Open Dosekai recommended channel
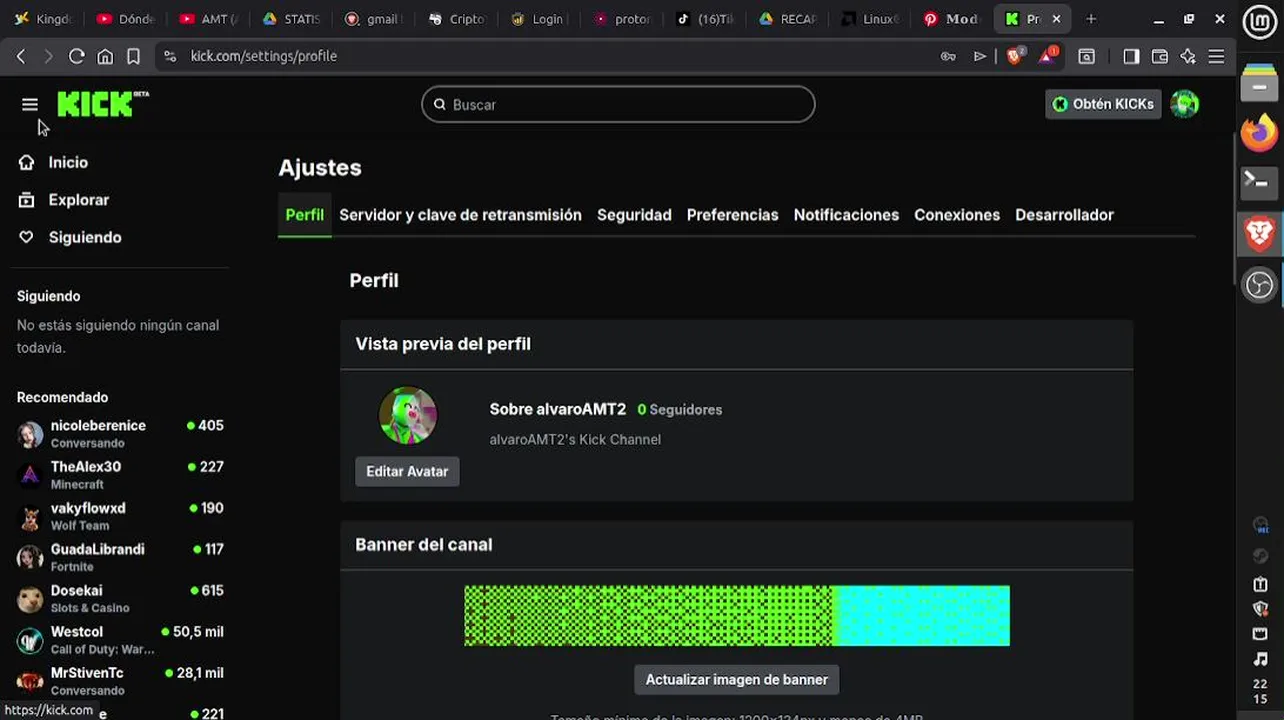Viewport: 1284px width, 720px height. point(120,598)
